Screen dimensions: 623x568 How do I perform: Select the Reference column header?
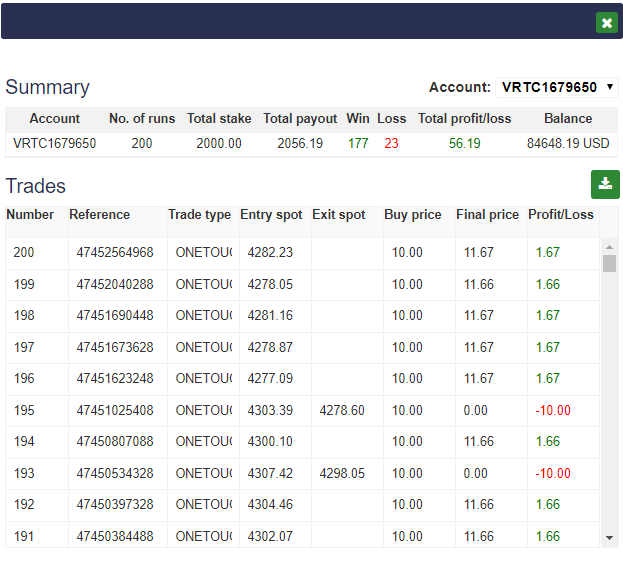(x=100, y=215)
